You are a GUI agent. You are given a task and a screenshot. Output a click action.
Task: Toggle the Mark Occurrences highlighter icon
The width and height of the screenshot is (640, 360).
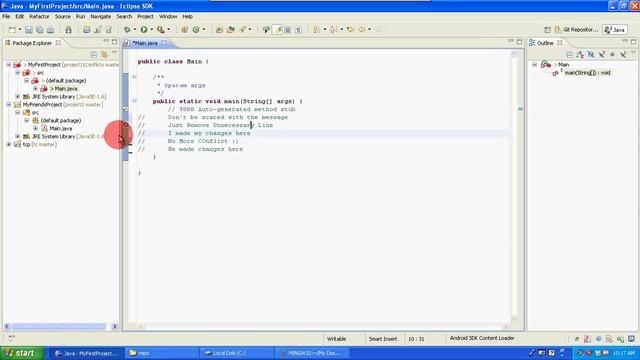click(x=278, y=30)
